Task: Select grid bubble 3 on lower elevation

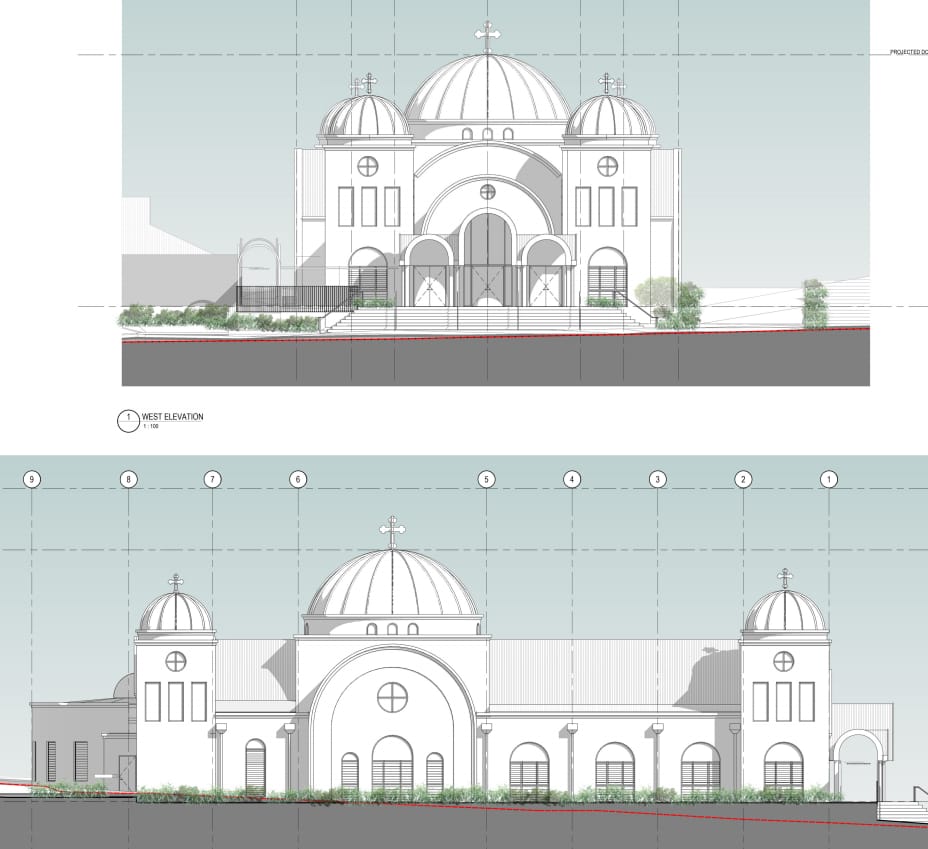Action: (x=658, y=479)
